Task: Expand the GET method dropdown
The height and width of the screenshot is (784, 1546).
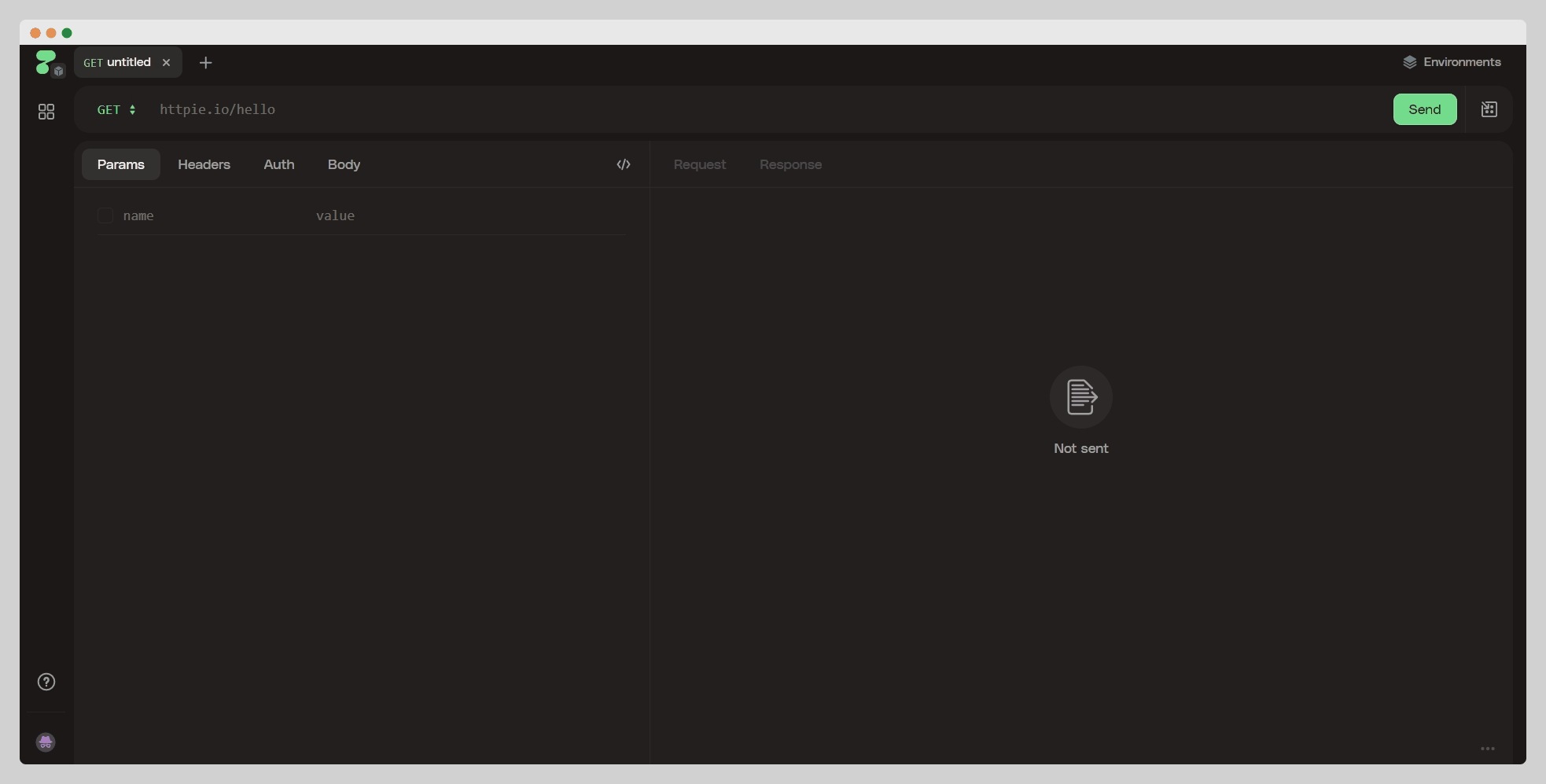Action: [116, 110]
